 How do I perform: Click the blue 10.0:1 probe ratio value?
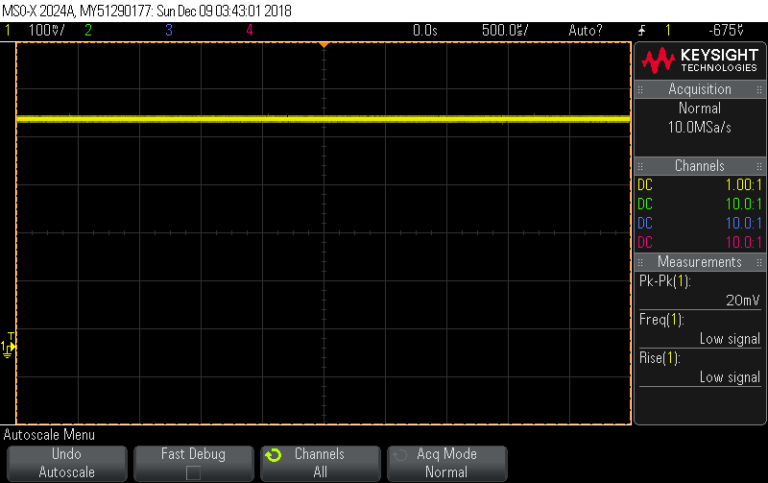tap(744, 223)
